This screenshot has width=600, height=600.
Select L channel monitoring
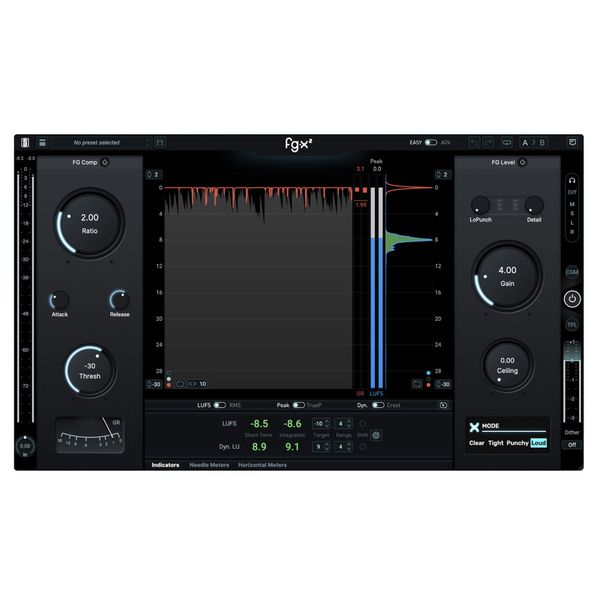(572, 223)
